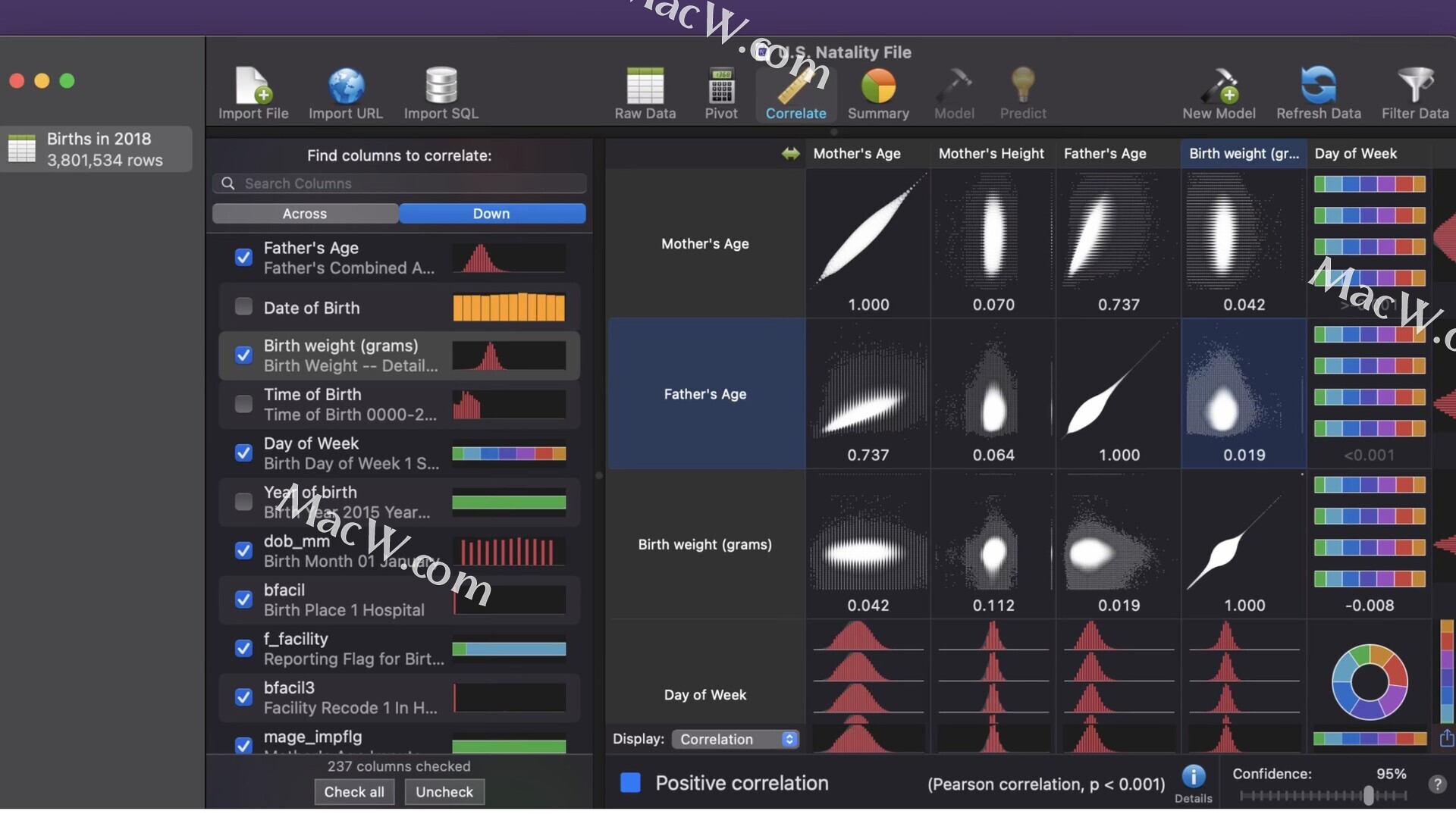
Task: Switch to the Raw Data view
Action: coord(645,94)
